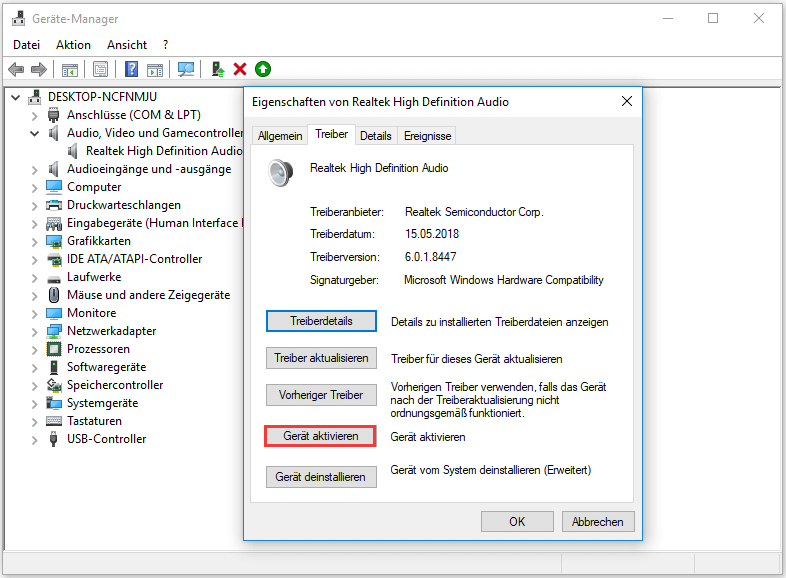This screenshot has height=578, width=786.
Task: Open the ? help menu
Action: [165, 45]
